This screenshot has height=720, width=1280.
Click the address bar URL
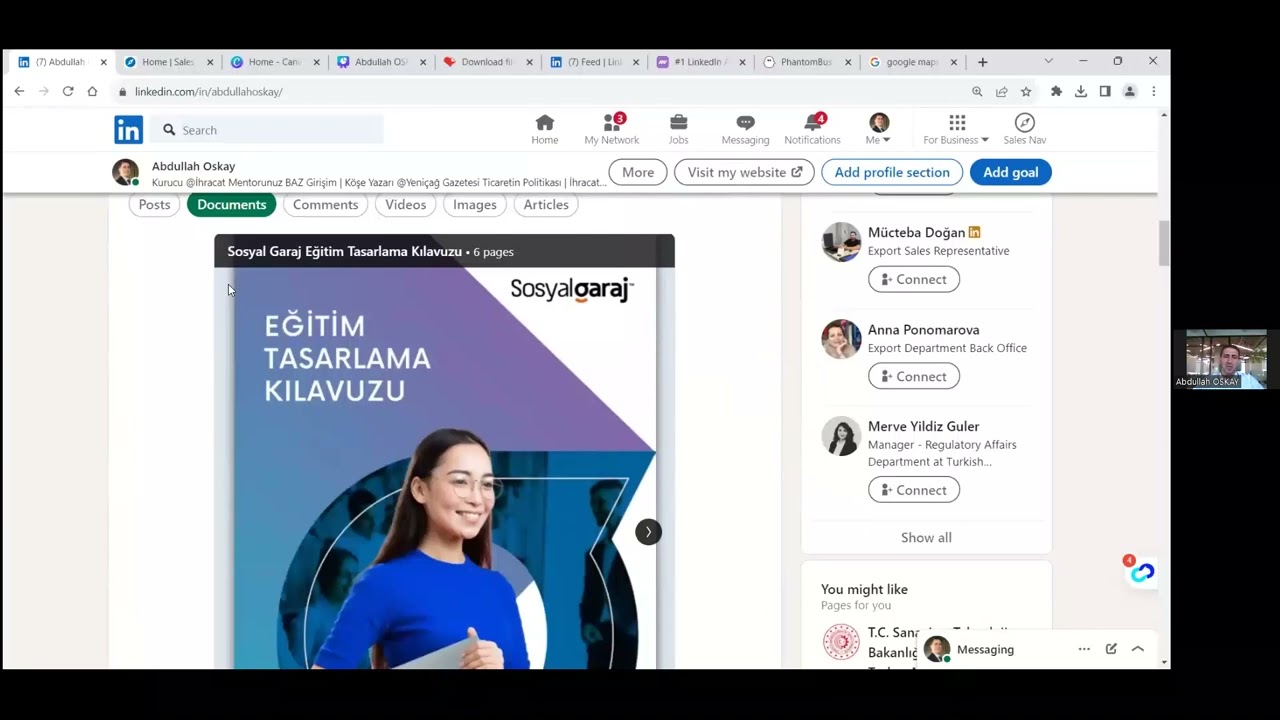(208, 91)
